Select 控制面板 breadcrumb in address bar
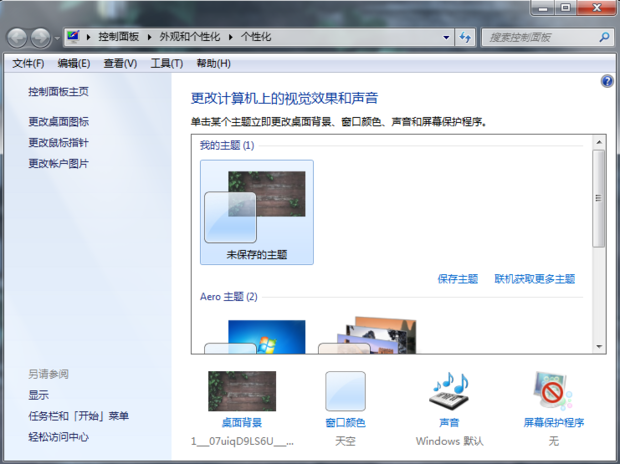Image resolution: width=620 pixels, height=464 pixels. (119, 37)
